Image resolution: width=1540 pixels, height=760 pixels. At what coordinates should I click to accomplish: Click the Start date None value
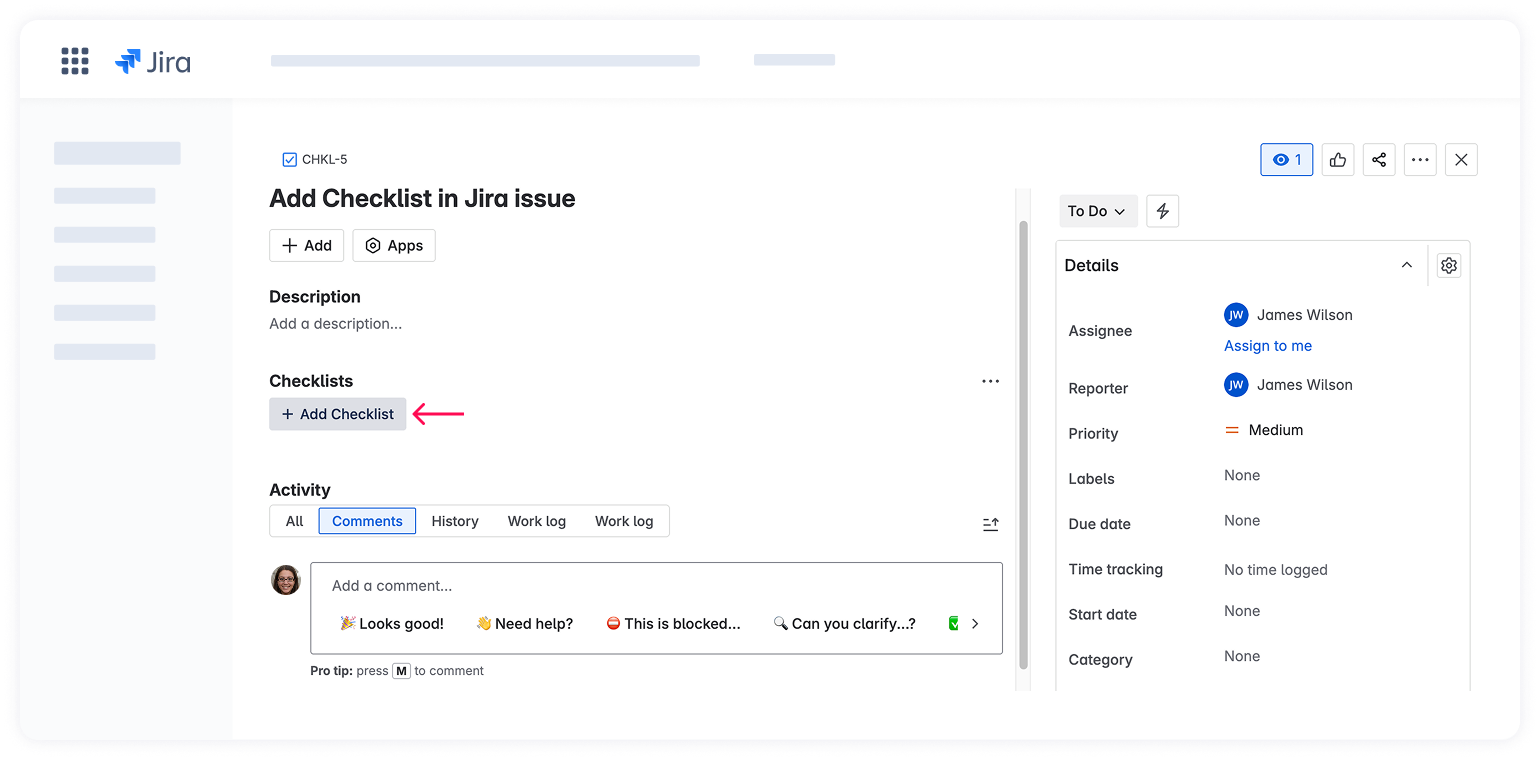point(1242,611)
